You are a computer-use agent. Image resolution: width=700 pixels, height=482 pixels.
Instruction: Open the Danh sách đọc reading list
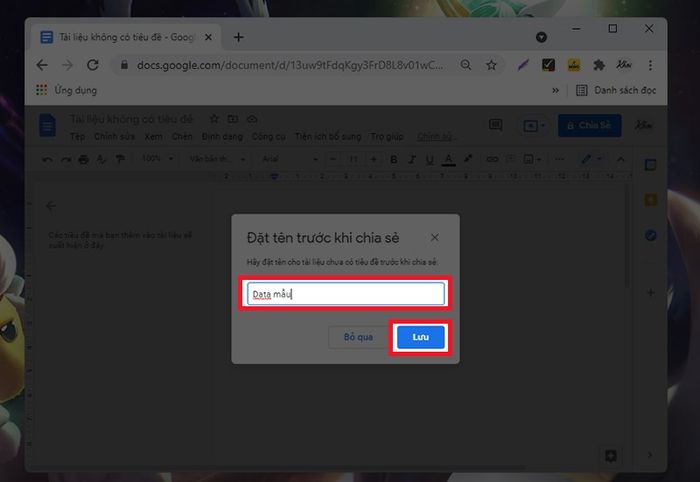pyautogui.click(x=616, y=90)
